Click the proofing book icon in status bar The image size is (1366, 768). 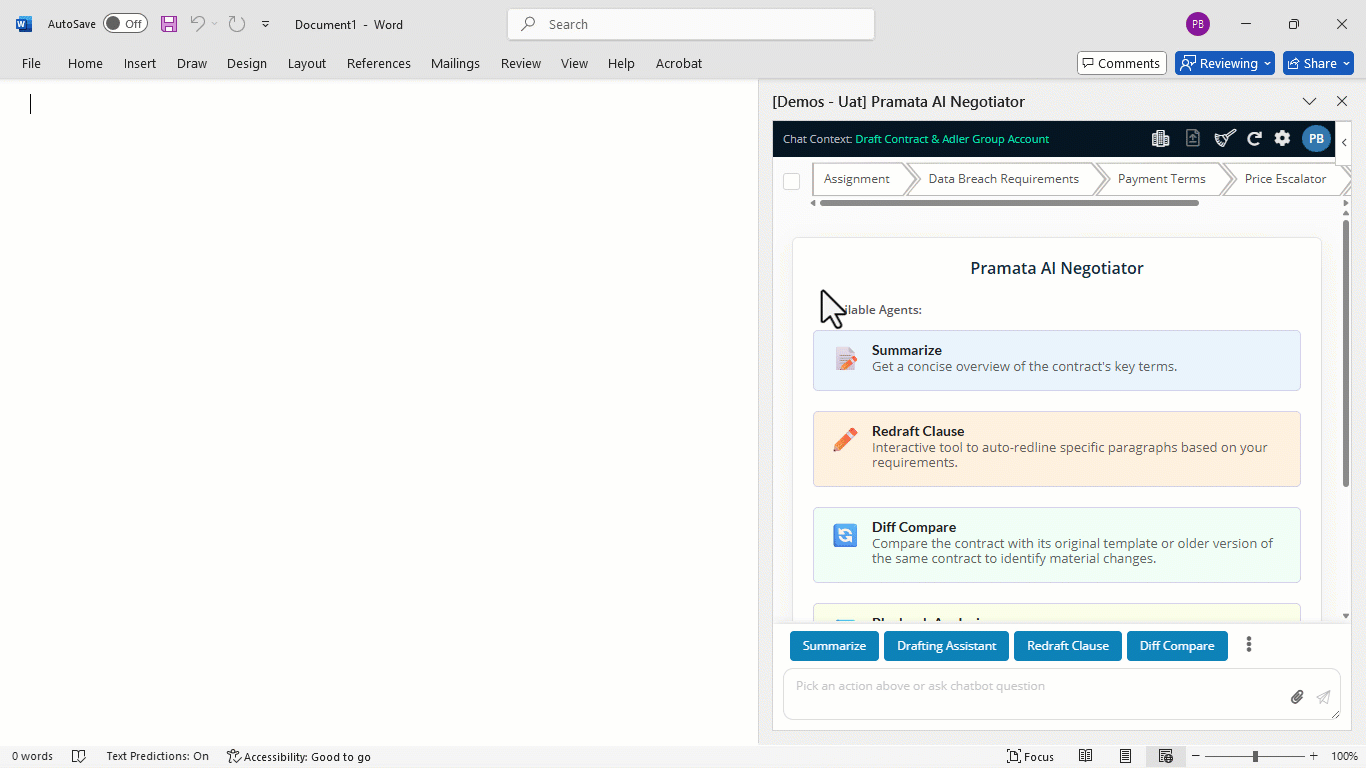[79, 756]
